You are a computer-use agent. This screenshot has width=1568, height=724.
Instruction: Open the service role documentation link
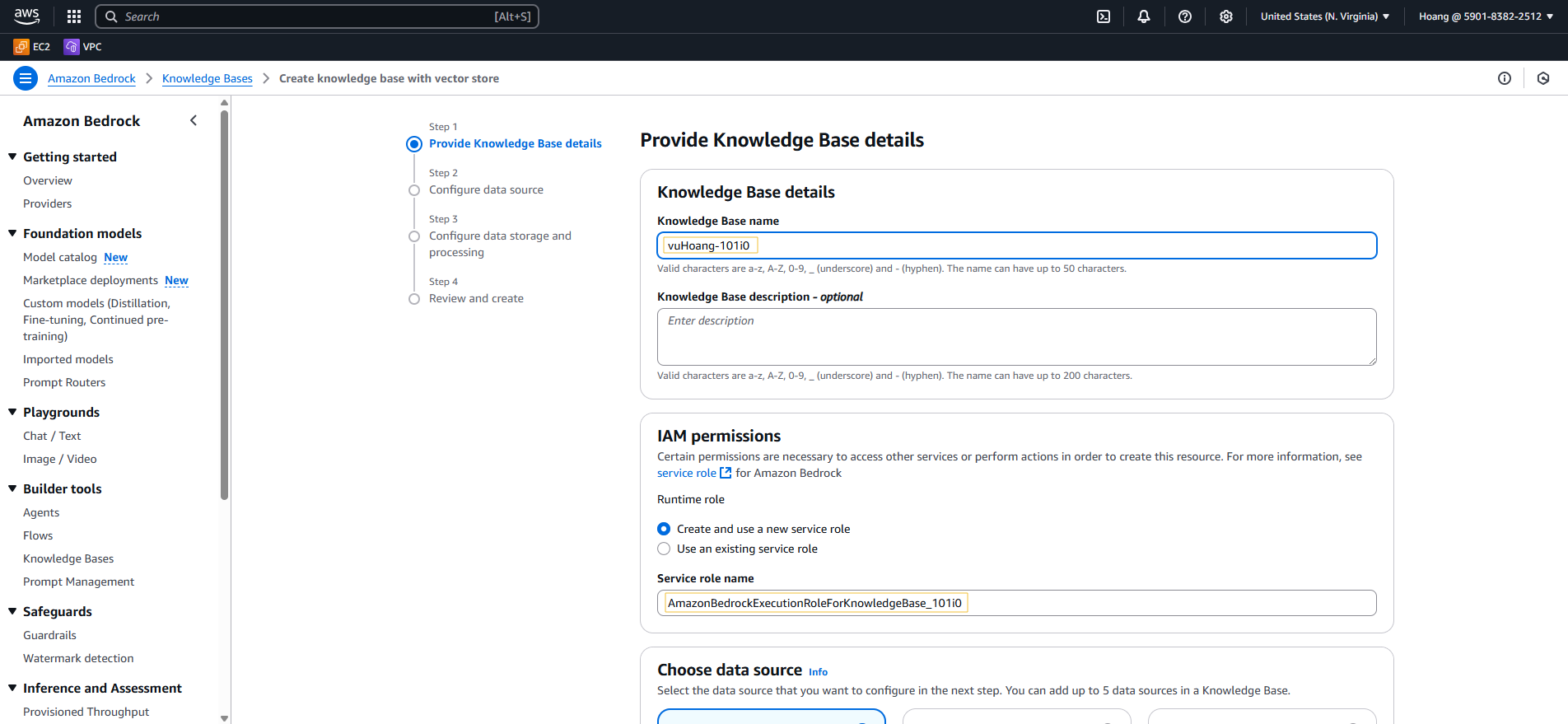(687, 473)
